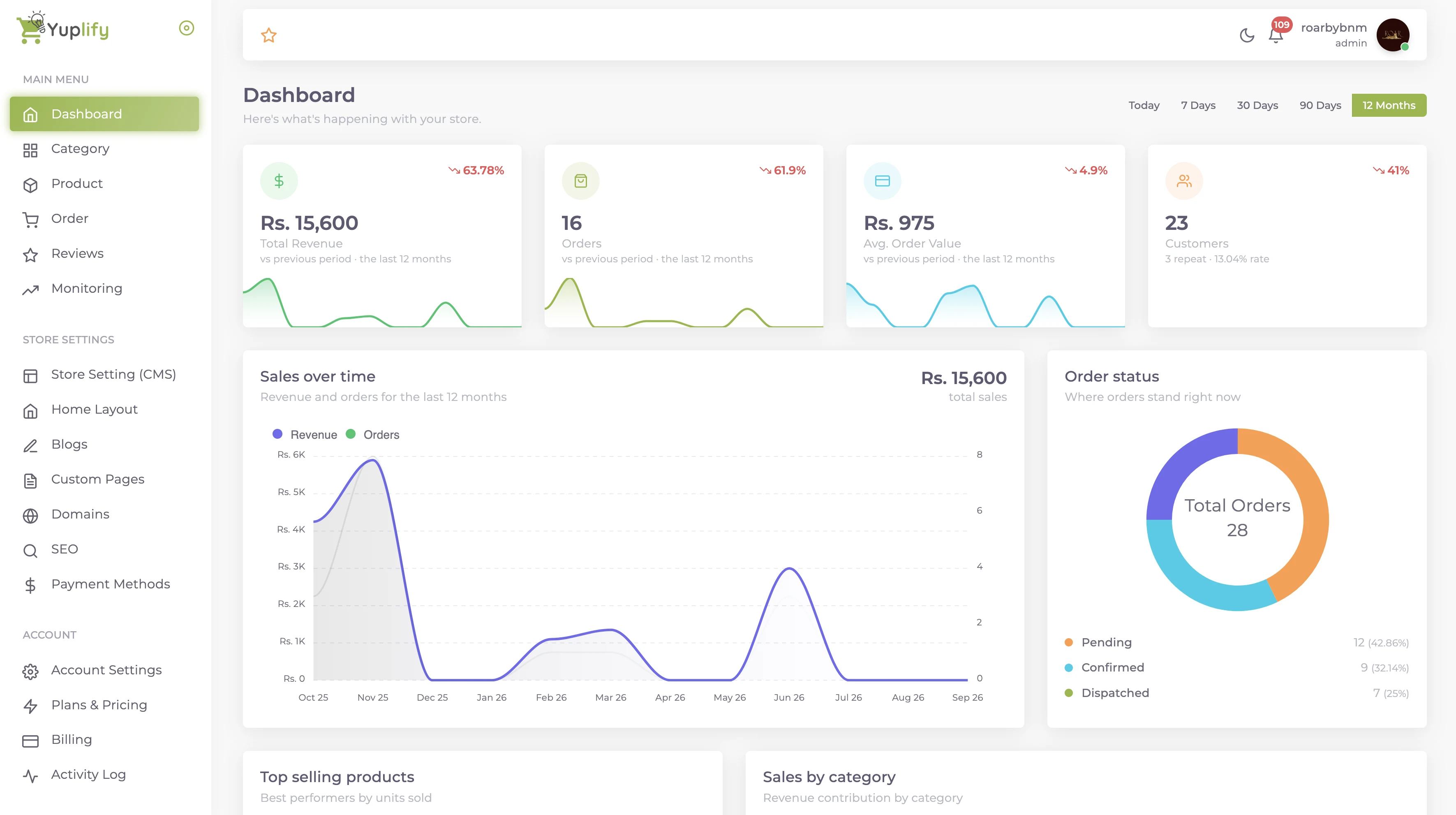Click the Pending legend entry

[x=1098, y=642]
